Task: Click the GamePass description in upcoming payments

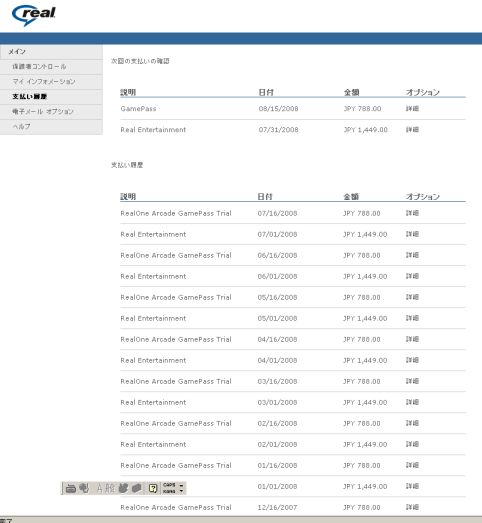Action: pyautogui.click(x=138, y=109)
